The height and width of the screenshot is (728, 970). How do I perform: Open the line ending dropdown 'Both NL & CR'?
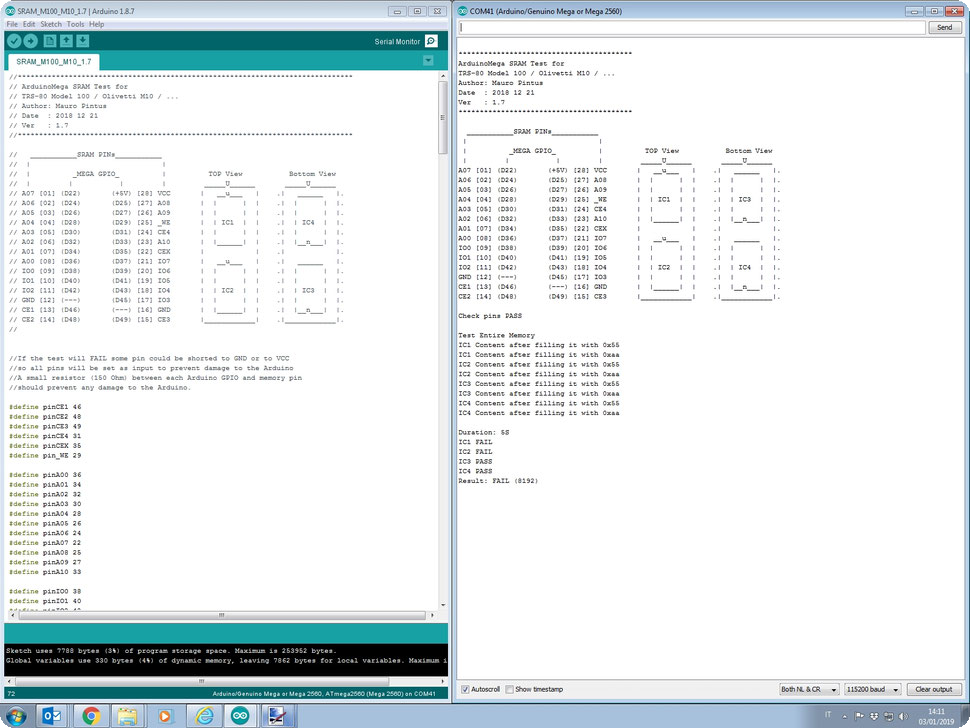tap(809, 689)
